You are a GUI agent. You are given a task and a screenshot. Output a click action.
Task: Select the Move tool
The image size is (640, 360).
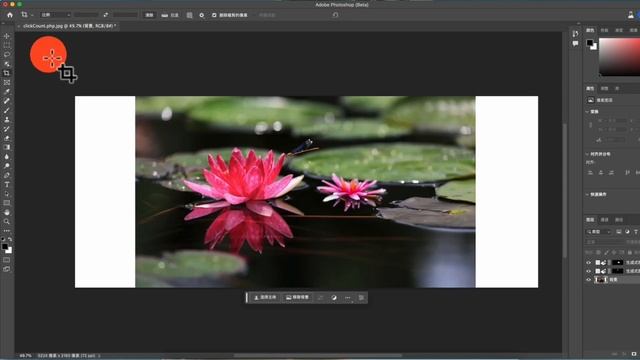tap(7, 36)
